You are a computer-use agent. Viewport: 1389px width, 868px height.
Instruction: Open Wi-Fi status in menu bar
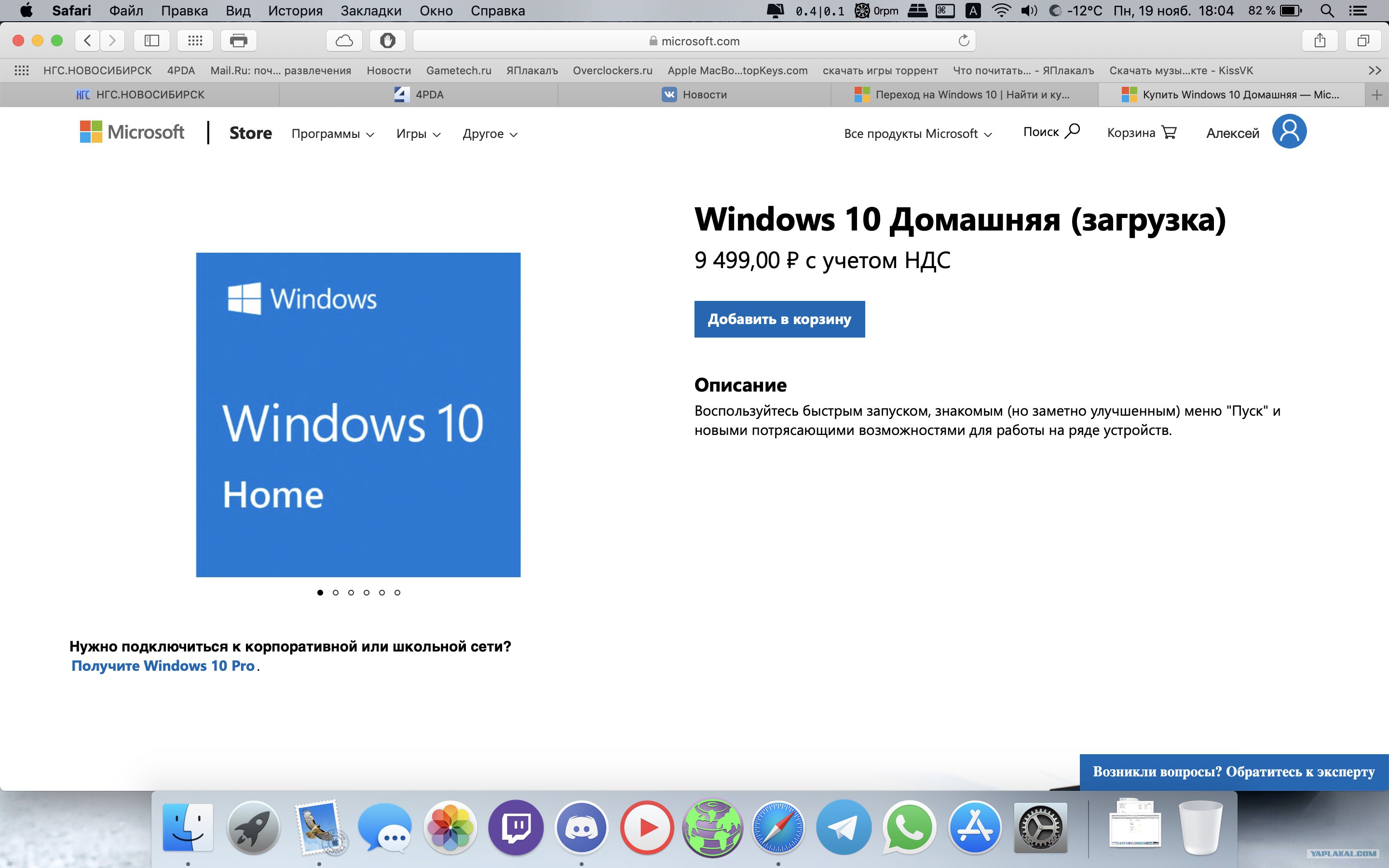(1001, 10)
